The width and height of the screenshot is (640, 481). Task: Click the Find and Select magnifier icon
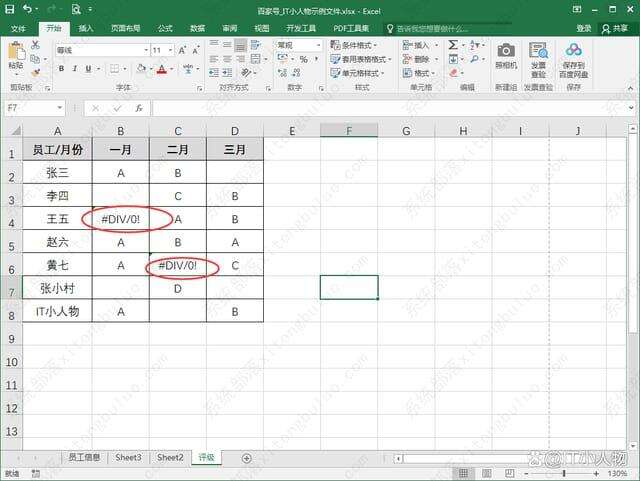coord(474,59)
